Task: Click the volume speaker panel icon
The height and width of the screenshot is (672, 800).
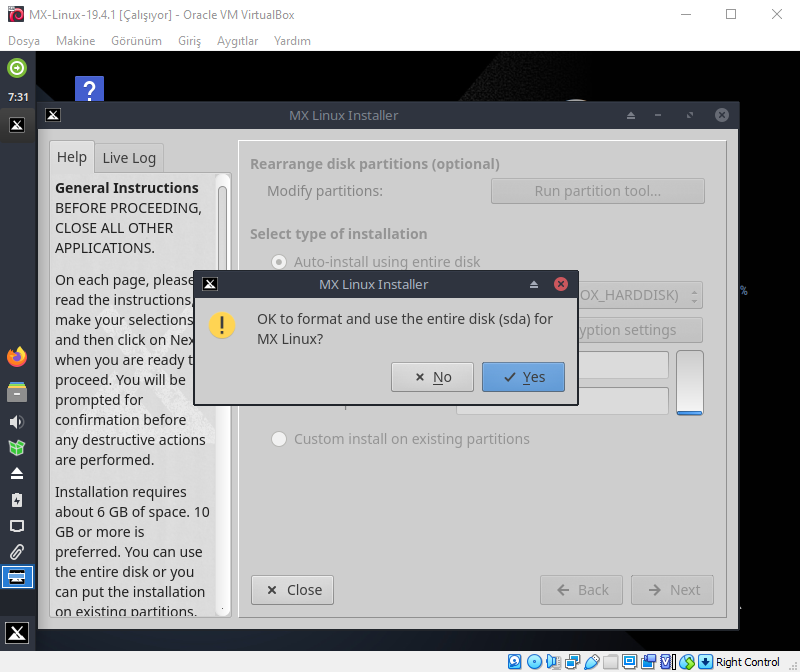Action: click(x=17, y=421)
